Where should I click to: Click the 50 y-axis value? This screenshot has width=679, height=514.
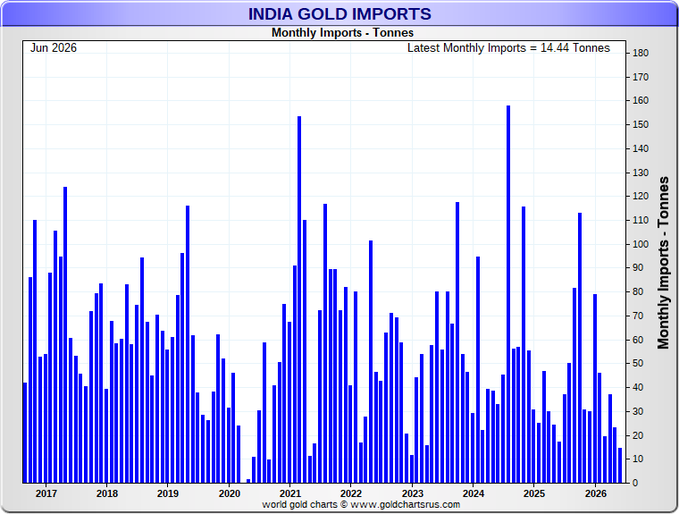coord(638,363)
